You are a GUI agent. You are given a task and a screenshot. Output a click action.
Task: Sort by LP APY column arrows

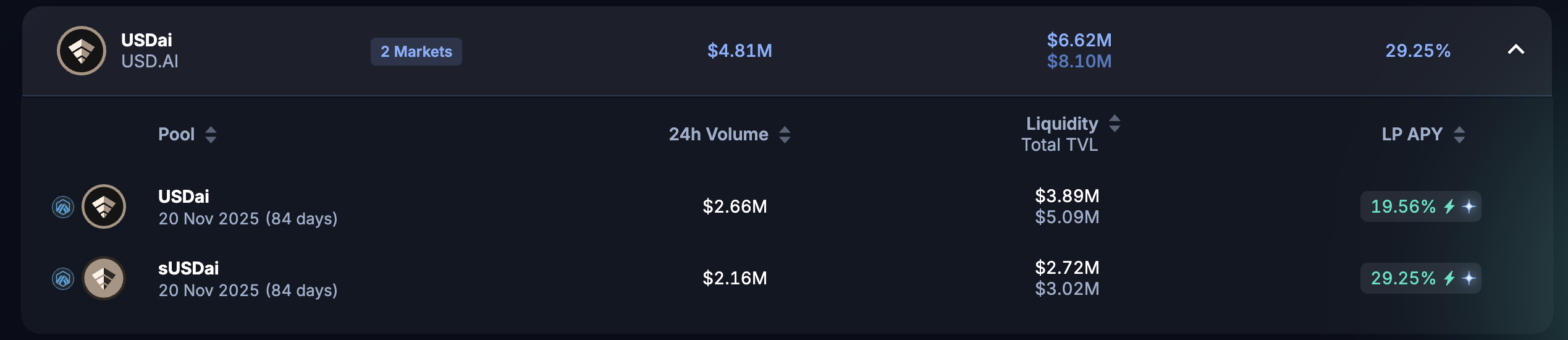click(1459, 135)
